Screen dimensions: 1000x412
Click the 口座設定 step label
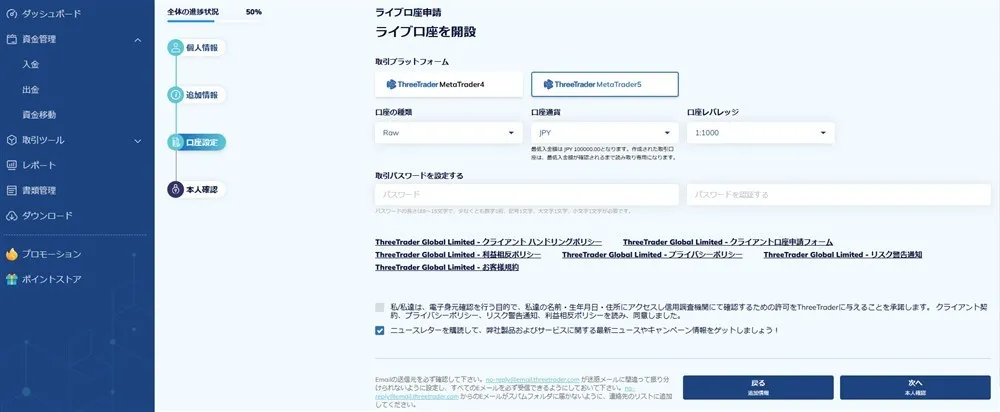click(x=202, y=142)
